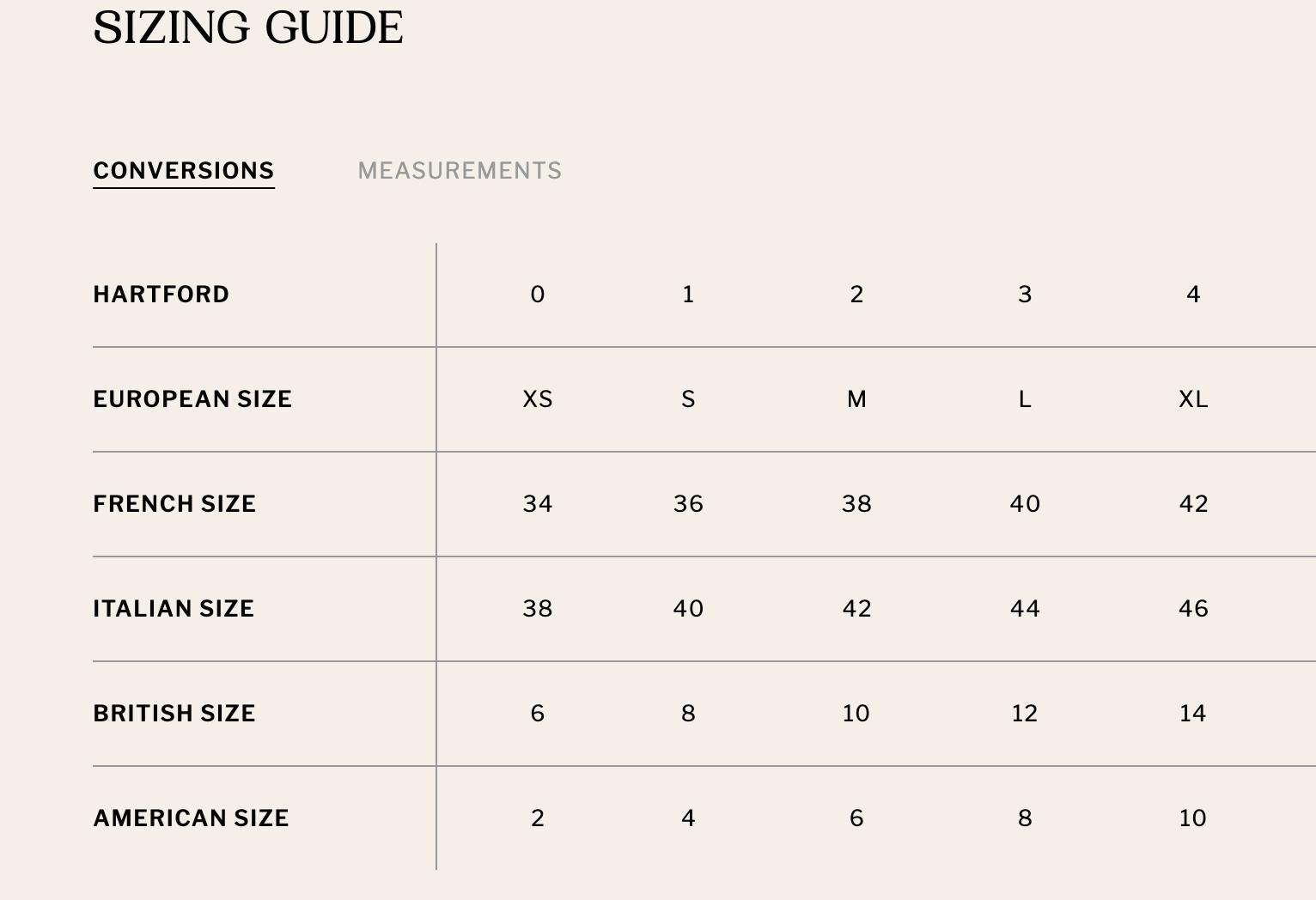
Task: Select Hartford size 0 cell
Action: [x=538, y=295]
